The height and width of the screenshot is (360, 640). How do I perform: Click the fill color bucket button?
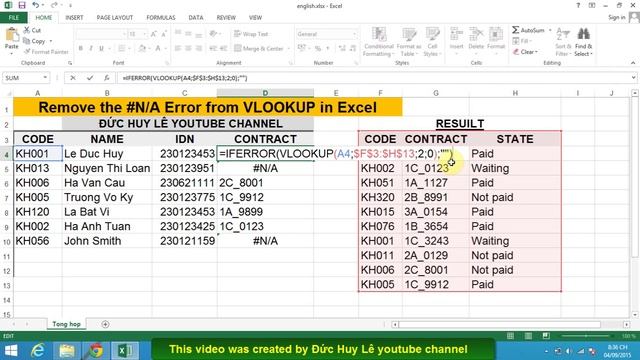142,49
